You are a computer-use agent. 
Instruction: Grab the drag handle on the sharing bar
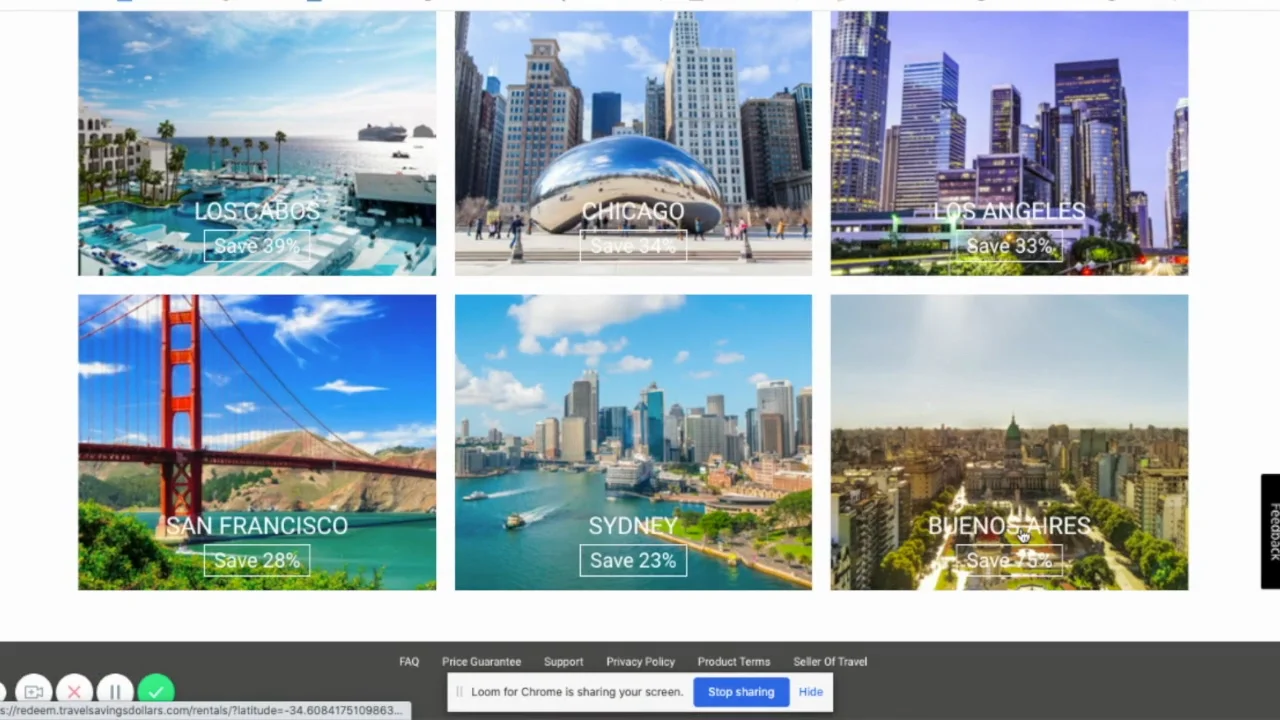(460, 692)
